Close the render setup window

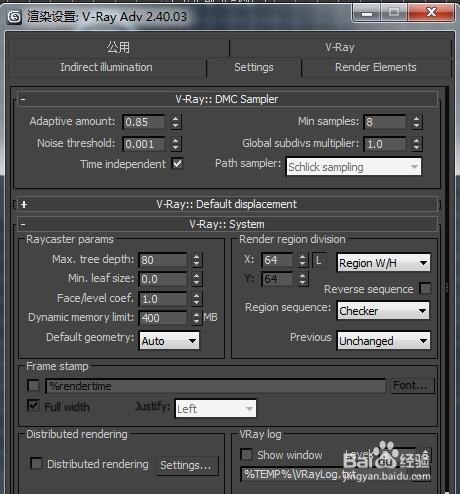click(x=431, y=14)
